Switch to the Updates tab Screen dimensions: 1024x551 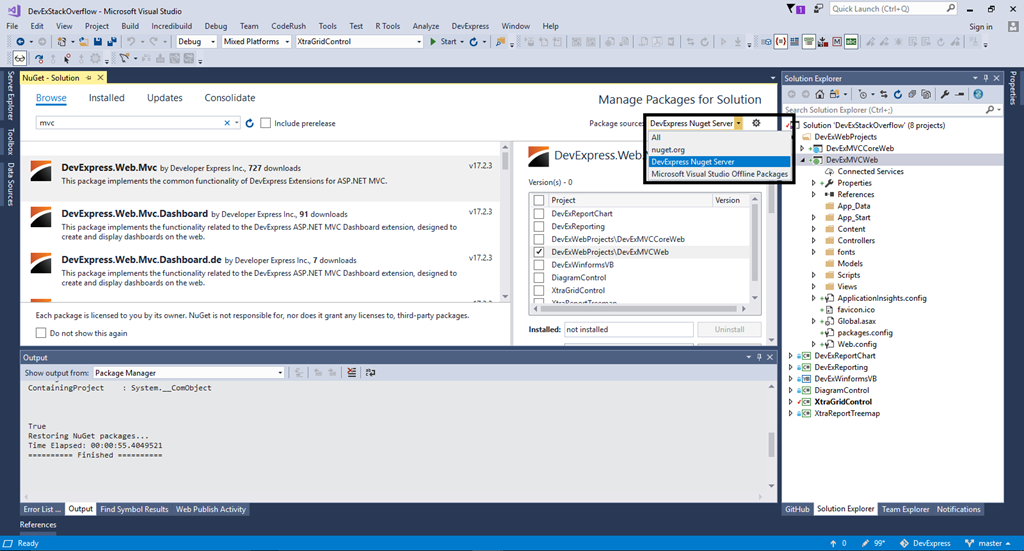pyautogui.click(x=165, y=98)
